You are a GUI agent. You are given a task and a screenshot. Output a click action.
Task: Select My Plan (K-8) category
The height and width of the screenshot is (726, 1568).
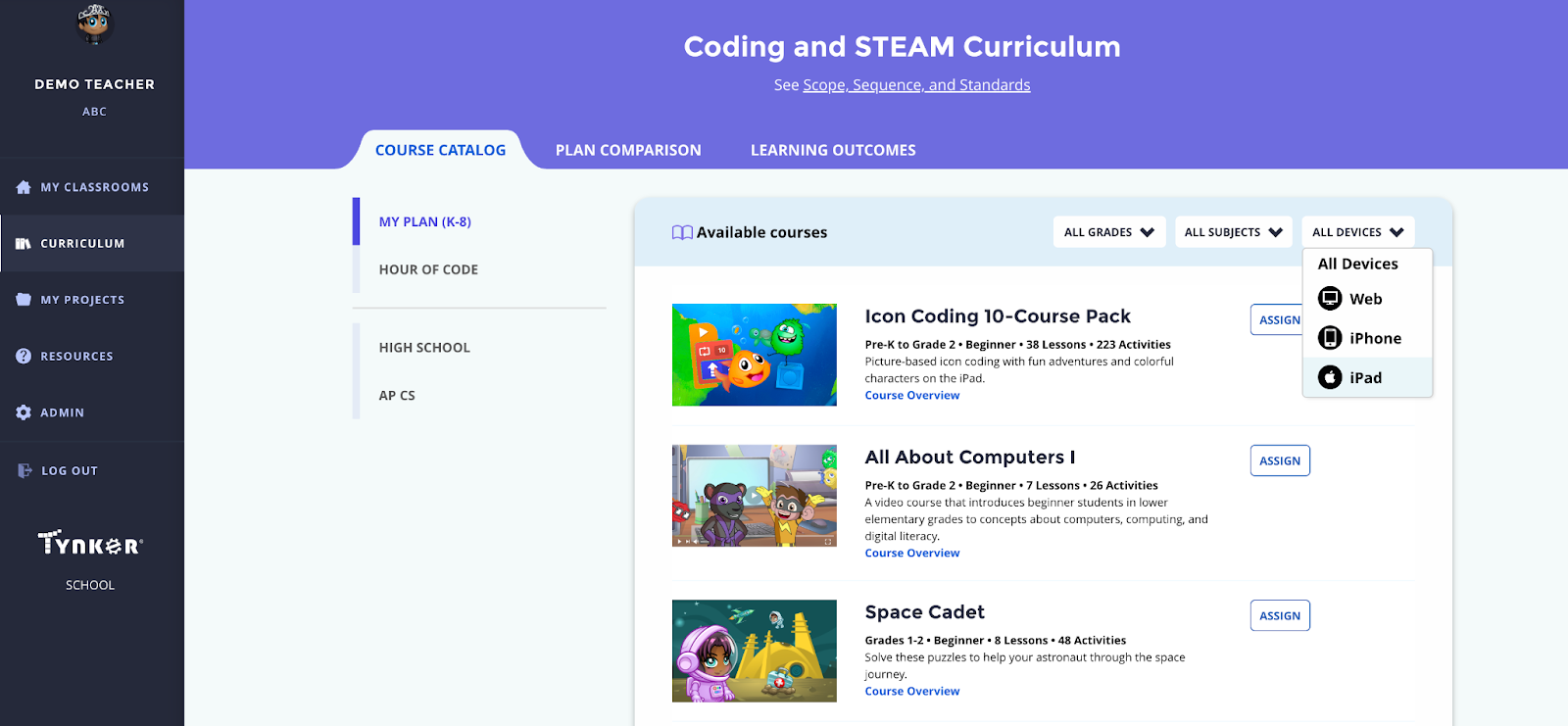(x=425, y=221)
